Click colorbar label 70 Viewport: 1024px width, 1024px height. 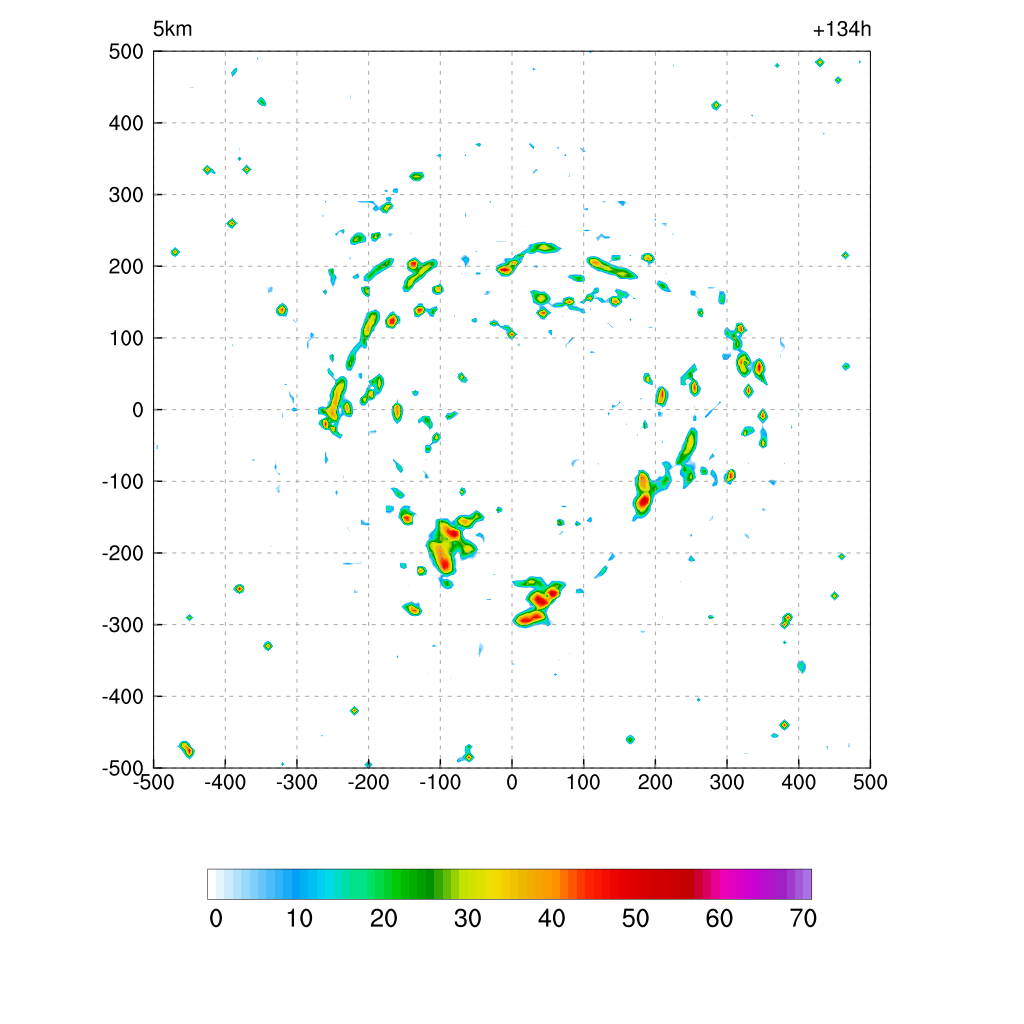[x=803, y=919]
